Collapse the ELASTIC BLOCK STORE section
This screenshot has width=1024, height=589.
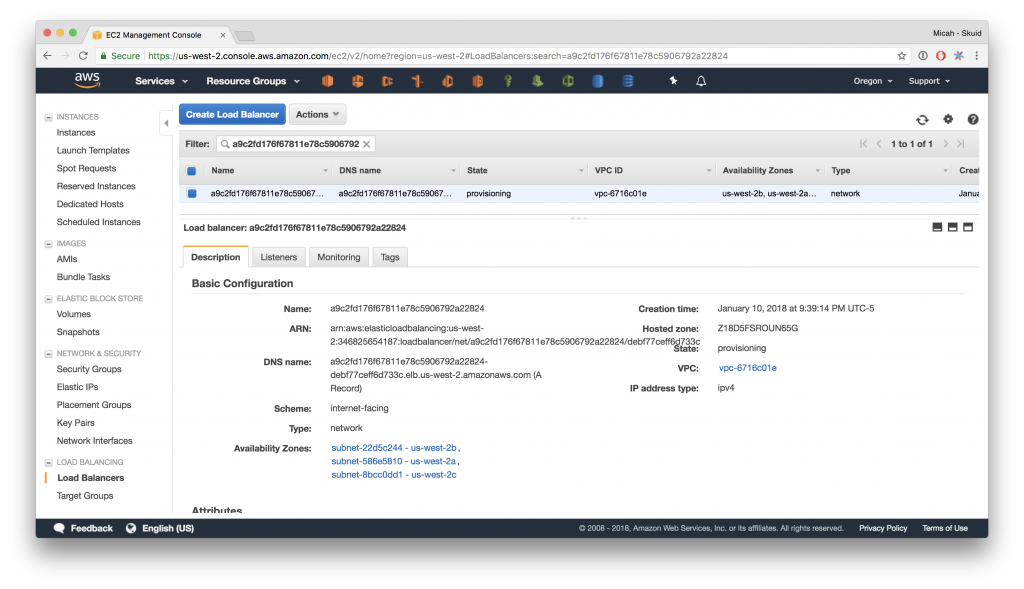pos(48,298)
